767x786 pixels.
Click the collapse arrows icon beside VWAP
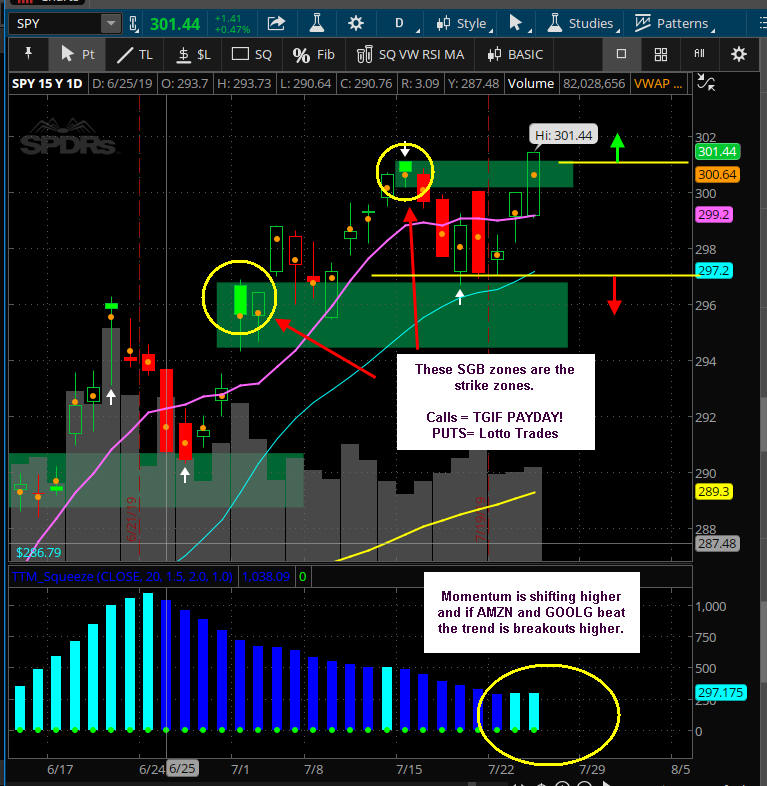pyautogui.click(x=706, y=82)
